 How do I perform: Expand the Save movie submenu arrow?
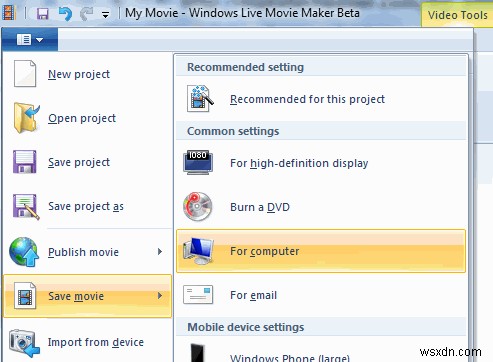tap(160, 296)
